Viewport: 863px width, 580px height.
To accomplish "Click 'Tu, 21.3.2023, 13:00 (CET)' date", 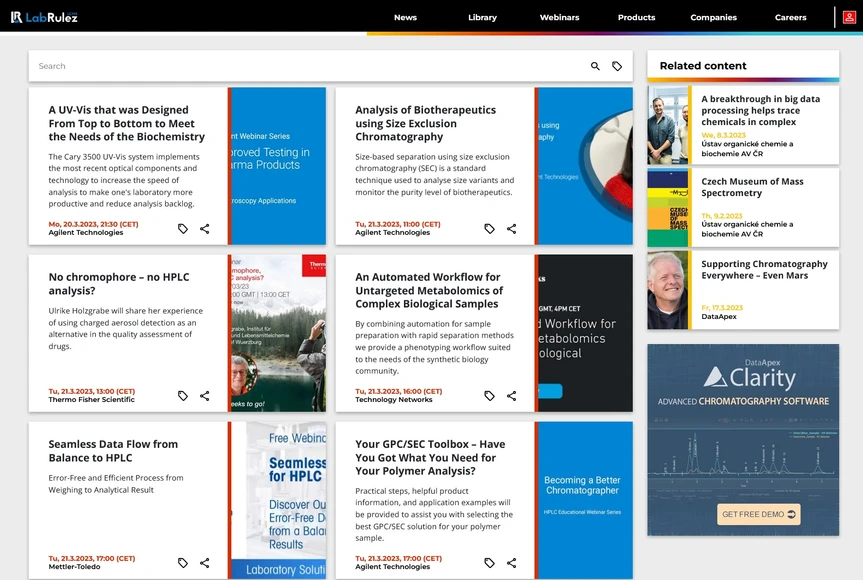I will 91,391.
